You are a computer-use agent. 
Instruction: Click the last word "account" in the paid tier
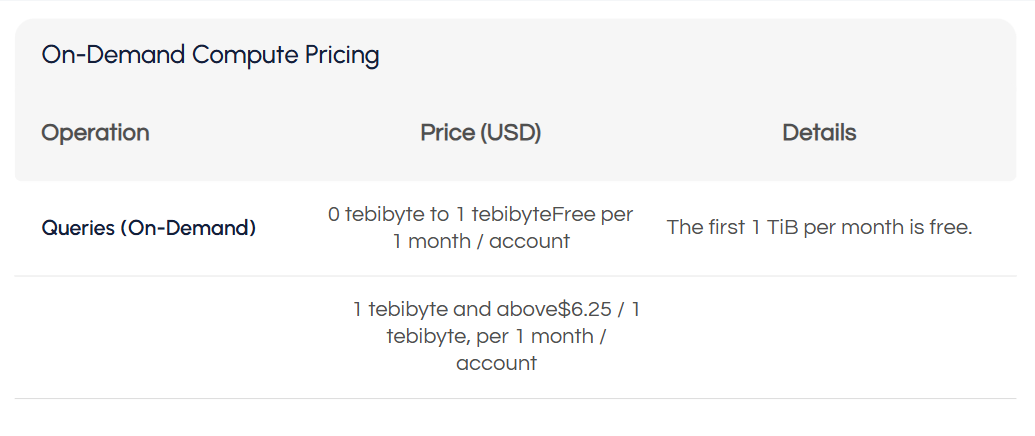(x=496, y=363)
